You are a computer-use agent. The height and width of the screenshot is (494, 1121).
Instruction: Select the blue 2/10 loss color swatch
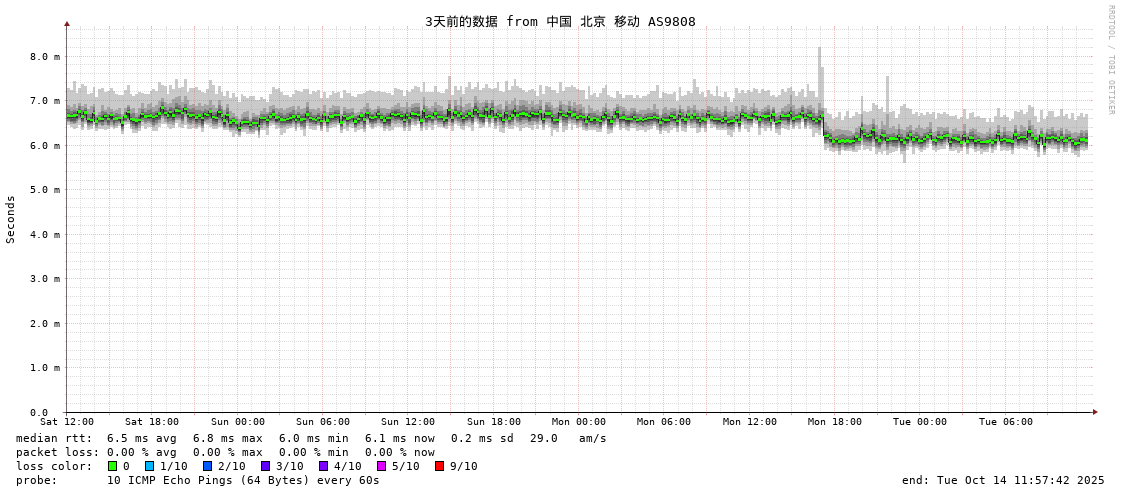pyautogui.click(x=207, y=466)
